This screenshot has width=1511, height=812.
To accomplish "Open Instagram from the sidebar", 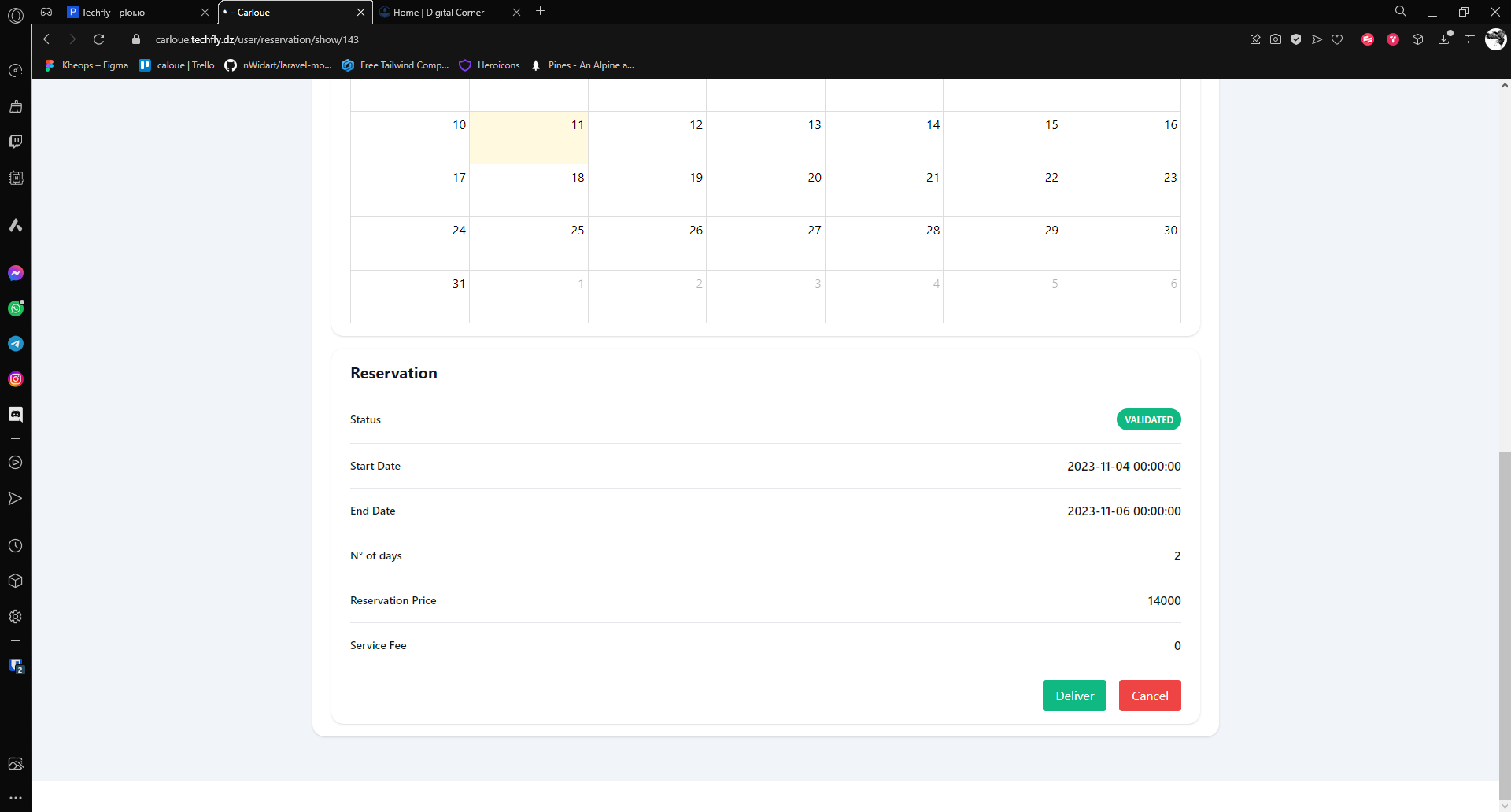I will (16, 379).
